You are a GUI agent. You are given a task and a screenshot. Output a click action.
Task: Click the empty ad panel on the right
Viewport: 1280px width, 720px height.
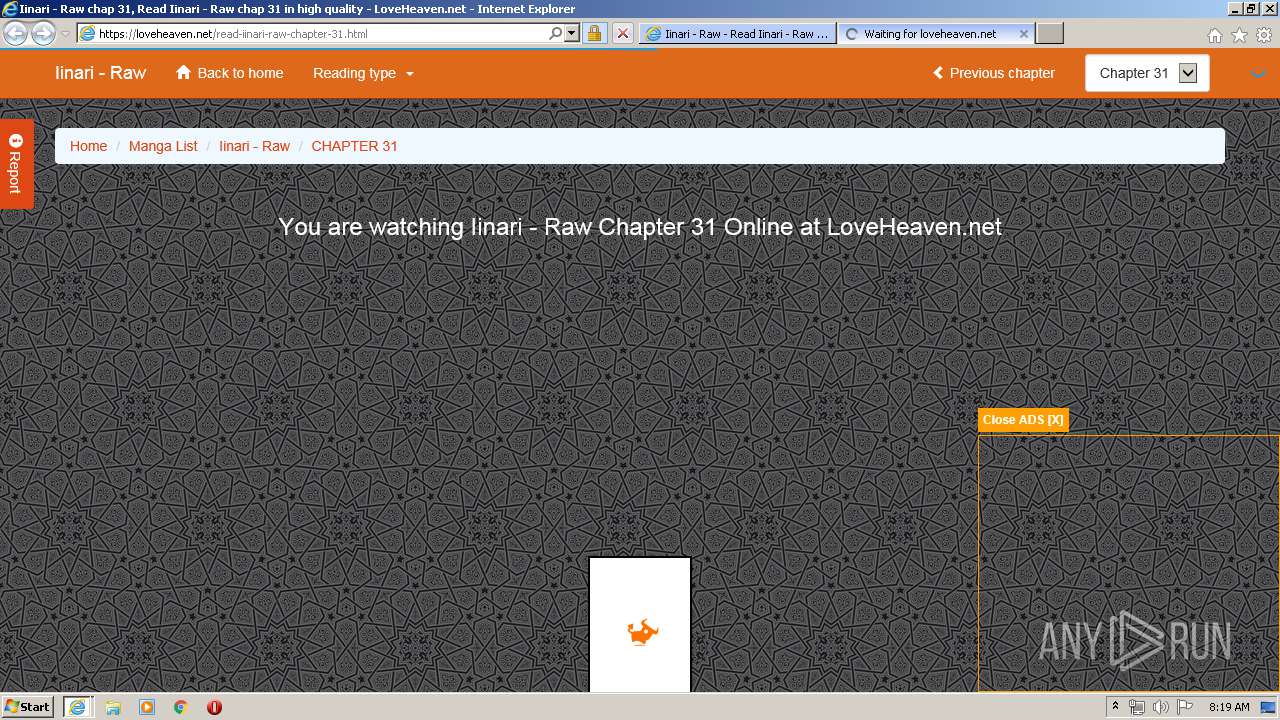coord(1129,563)
